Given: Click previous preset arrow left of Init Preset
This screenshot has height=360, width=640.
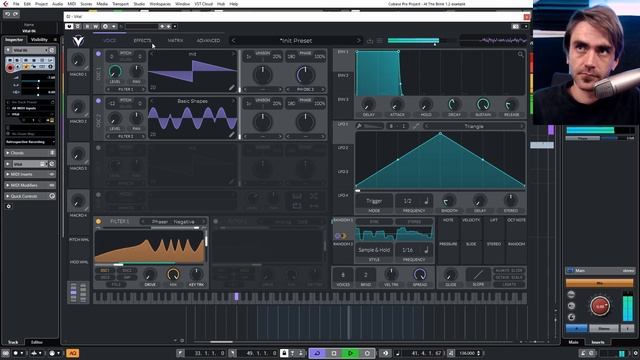Looking at the screenshot, I should click(x=233, y=40).
